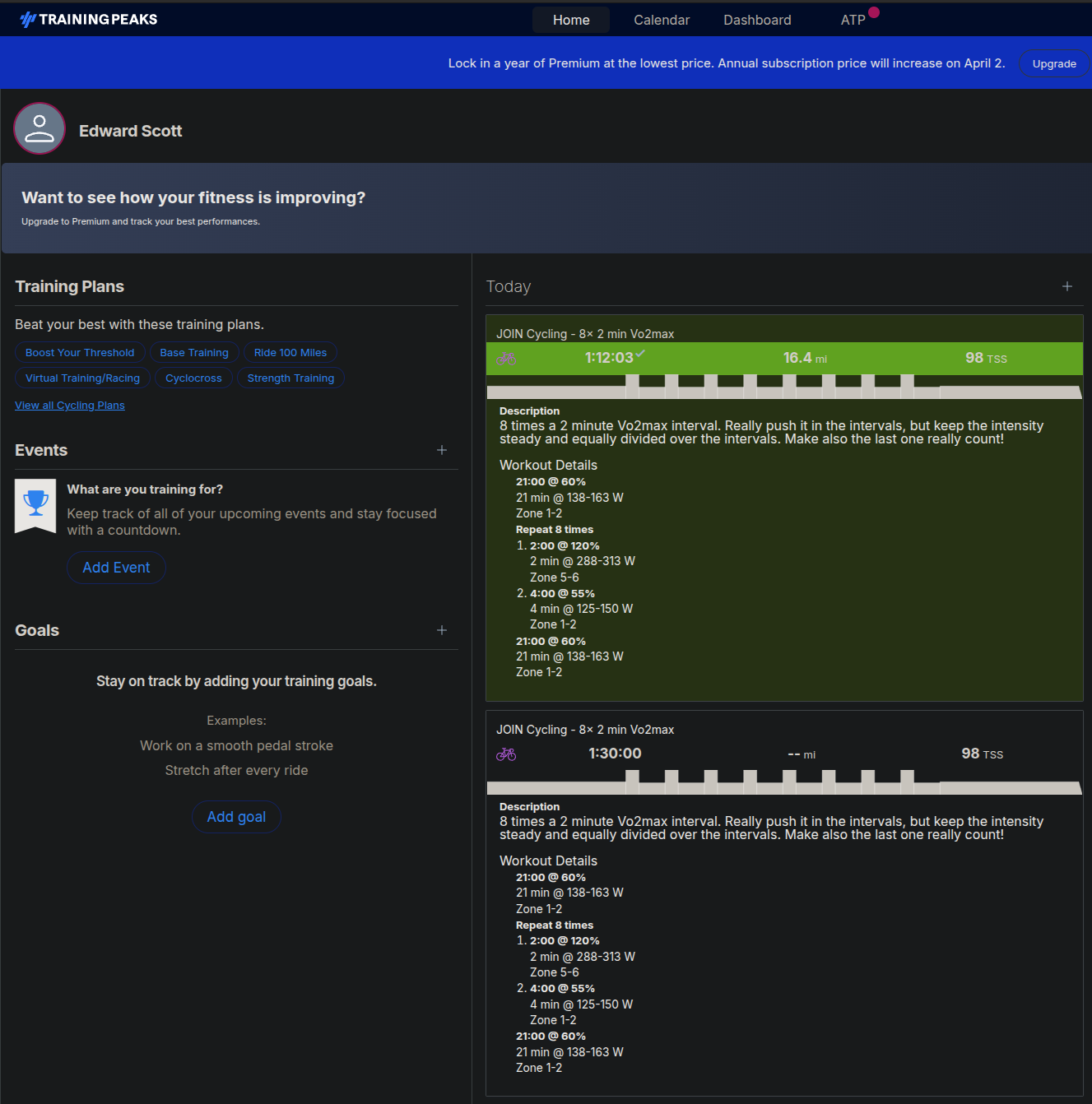The height and width of the screenshot is (1104, 1092).
Task: Pick the Cyclocross training plan
Action: (x=193, y=378)
